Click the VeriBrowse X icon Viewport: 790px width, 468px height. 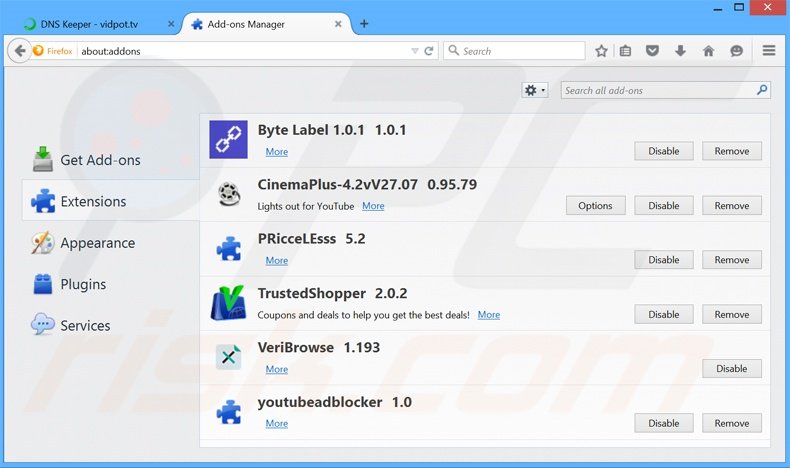point(228,357)
